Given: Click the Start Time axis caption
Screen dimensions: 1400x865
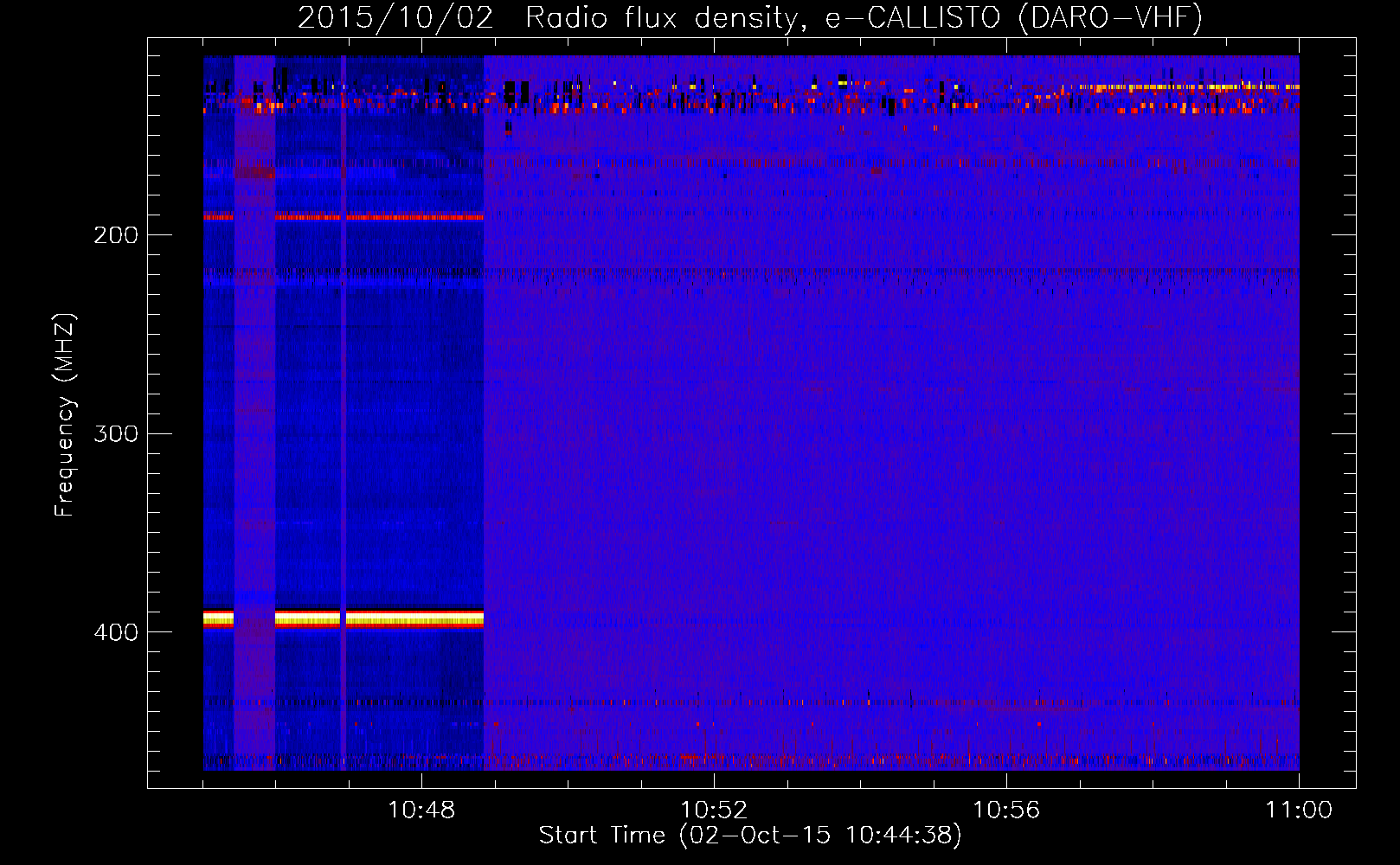Looking at the screenshot, I should pos(750,836).
